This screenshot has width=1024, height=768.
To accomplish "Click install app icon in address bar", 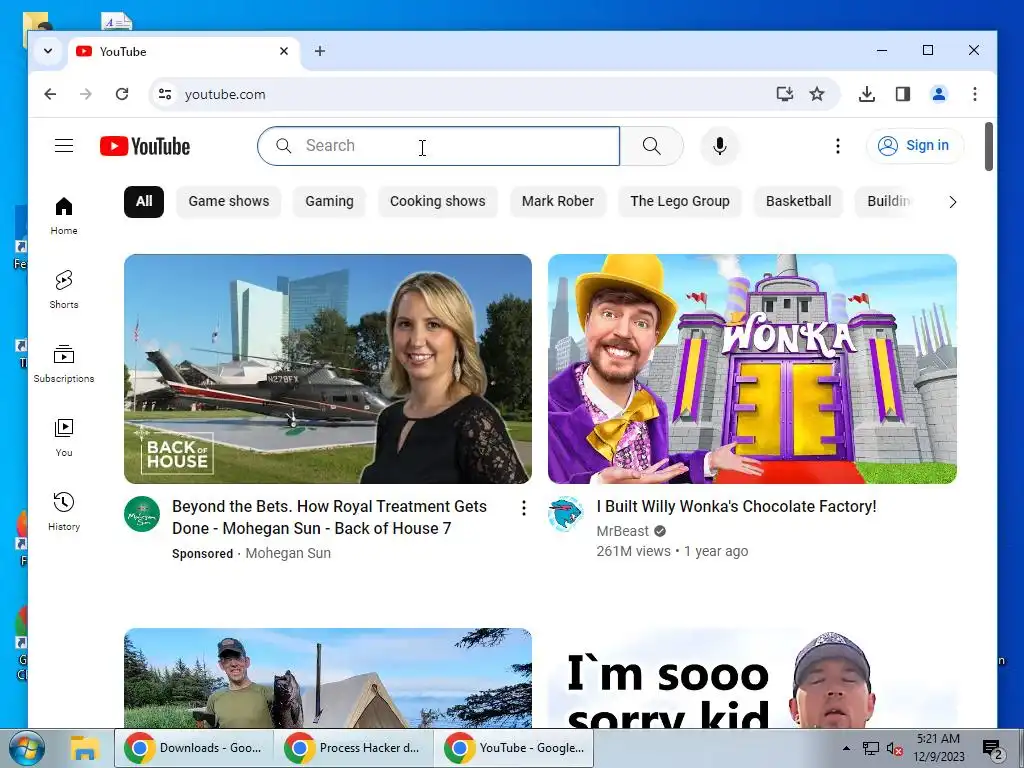I will tap(784, 94).
